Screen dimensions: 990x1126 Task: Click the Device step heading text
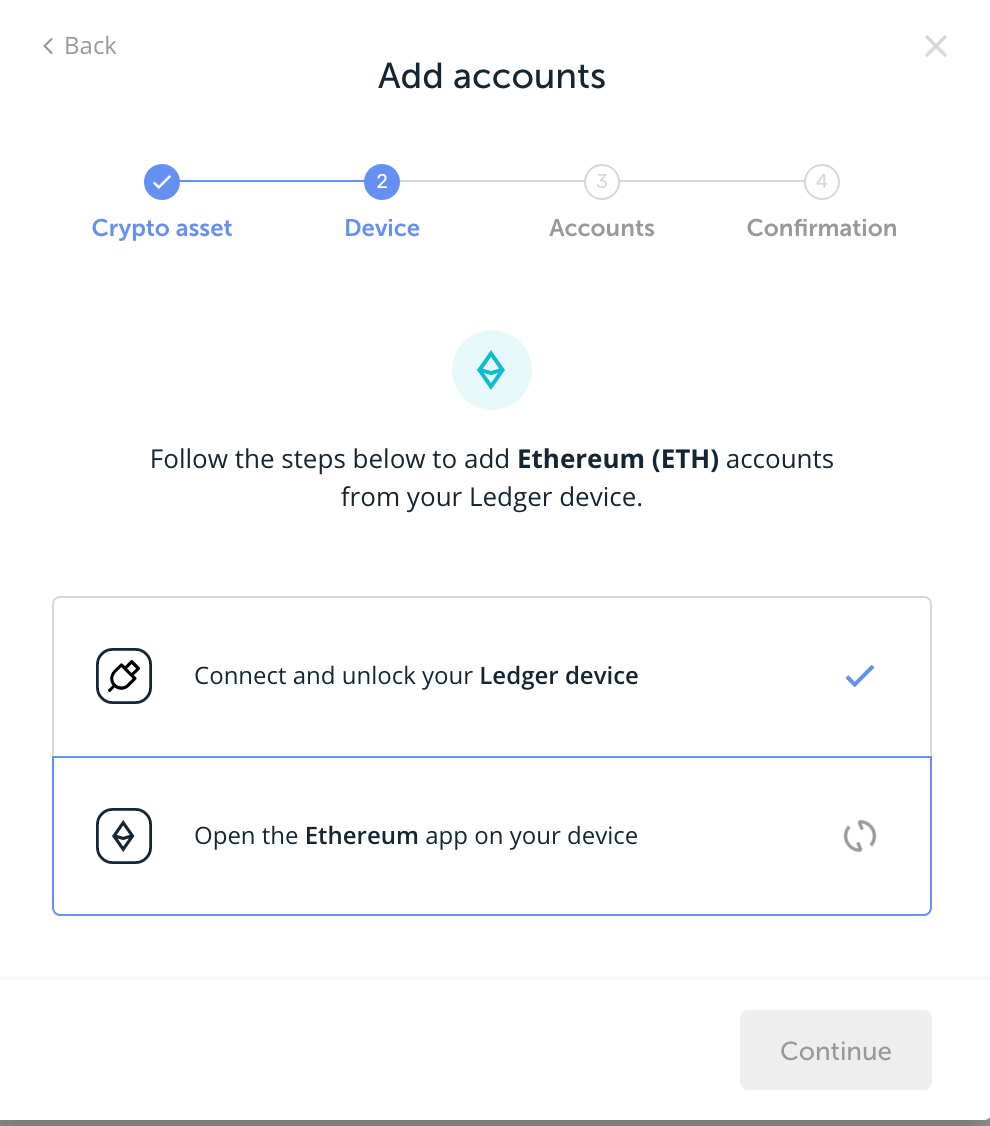(381, 228)
